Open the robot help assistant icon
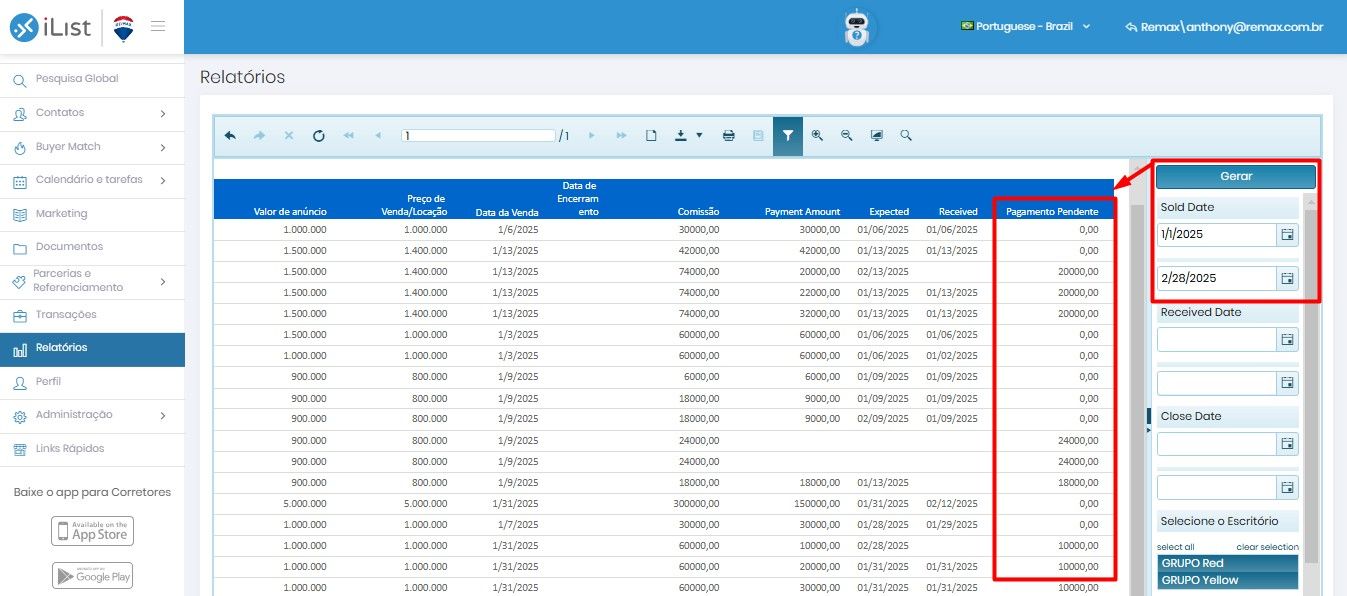 point(857,28)
